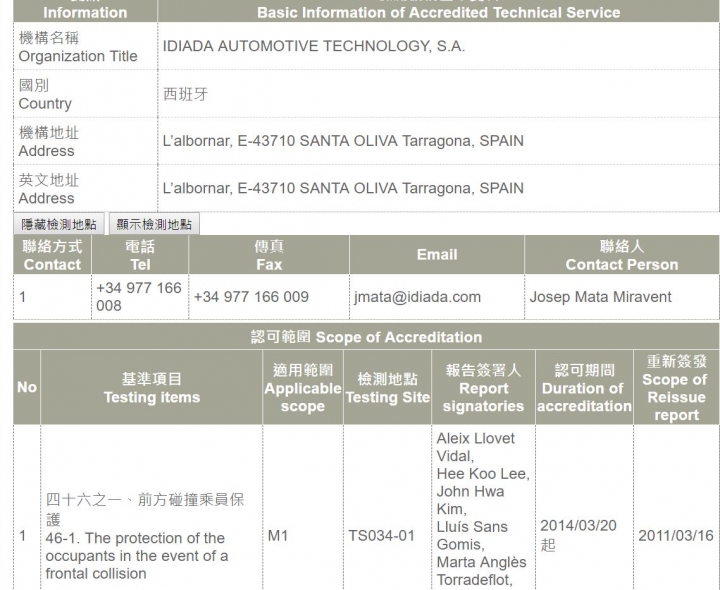Click Basic Information of Accredited Technical Service header
This screenshot has width=720, height=590.
tap(439, 12)
